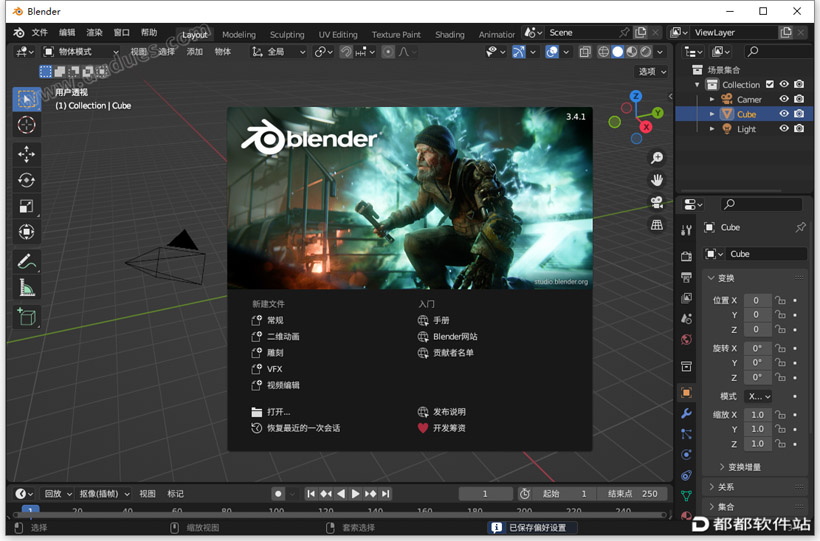Toggle render camera icon for Cube
This screenshot has height=541, width=820.
coord(799,114)
